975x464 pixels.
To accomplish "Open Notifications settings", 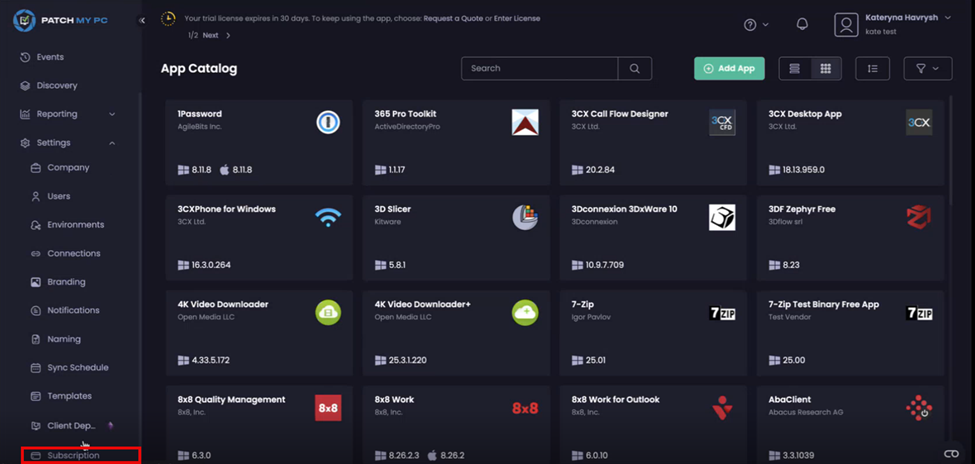I will (73, 310).
